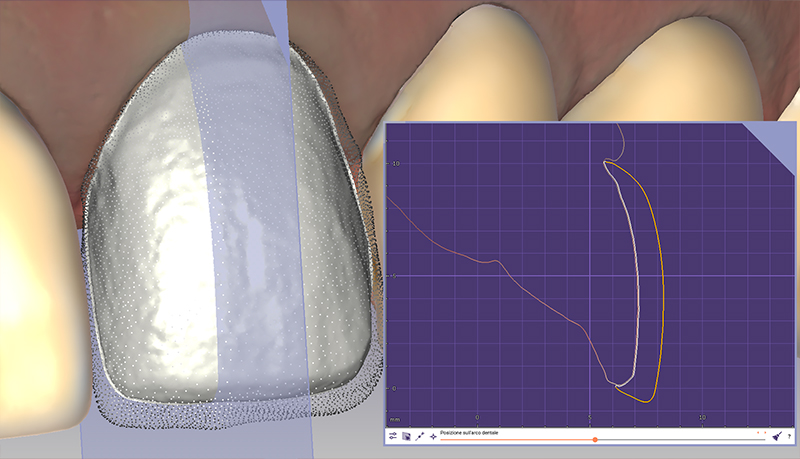Open help with the question mark icon
This screenshot has height=459, width=800.
pos(789,437)
